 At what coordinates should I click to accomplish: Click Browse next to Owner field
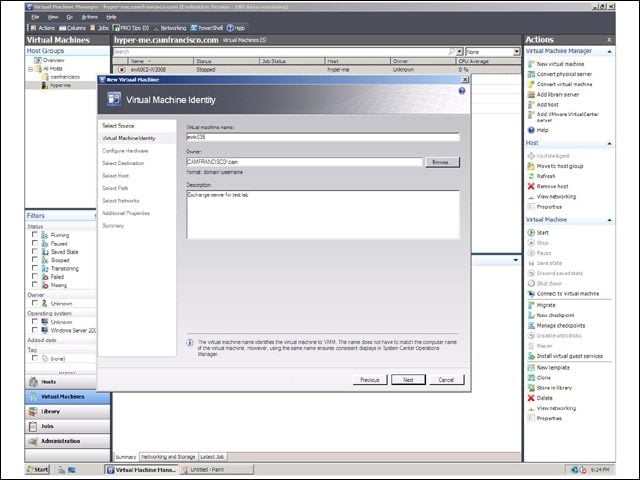pos(442,162)
